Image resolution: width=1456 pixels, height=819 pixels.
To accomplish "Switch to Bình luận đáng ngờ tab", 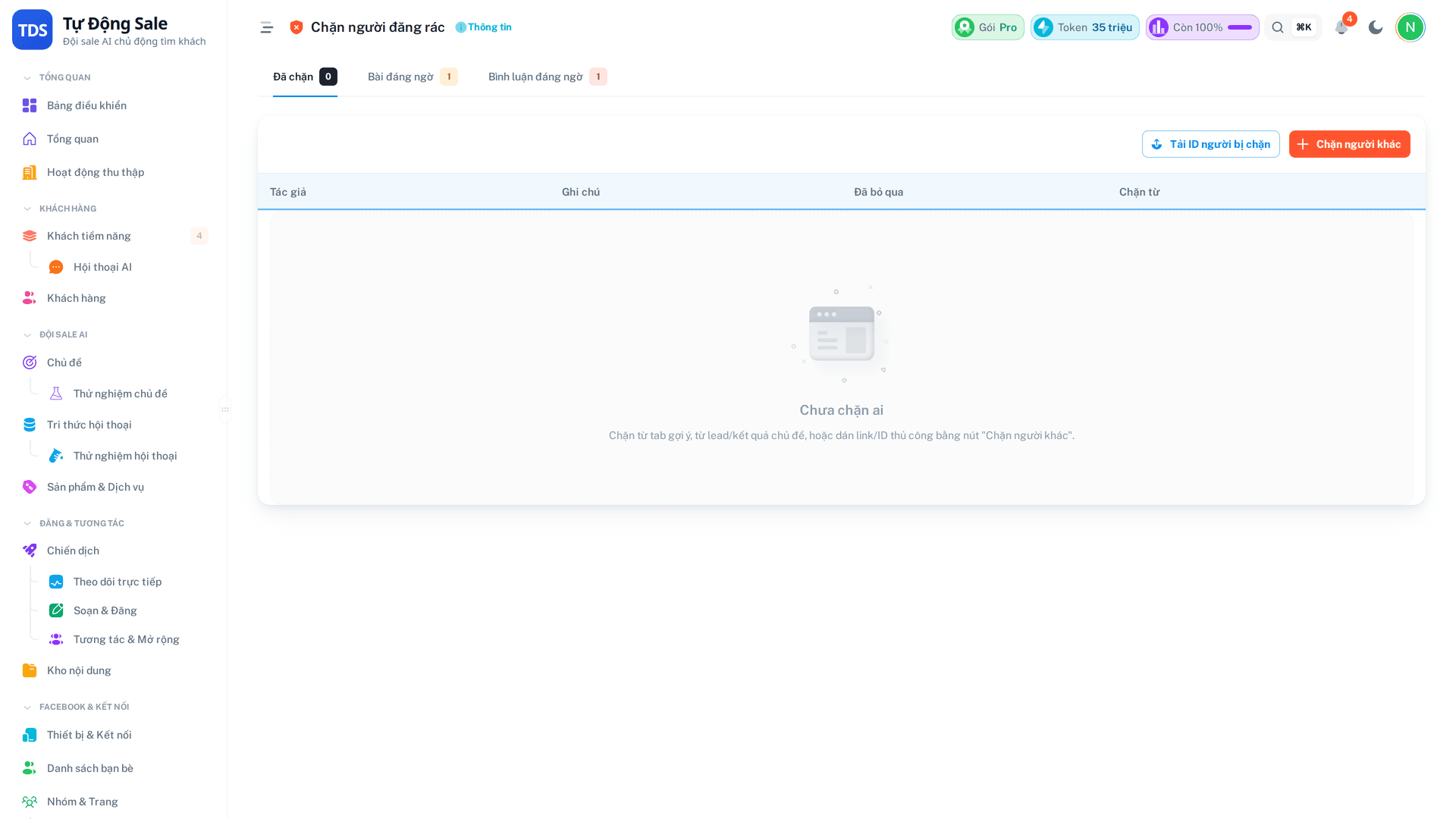I will 548,77.
